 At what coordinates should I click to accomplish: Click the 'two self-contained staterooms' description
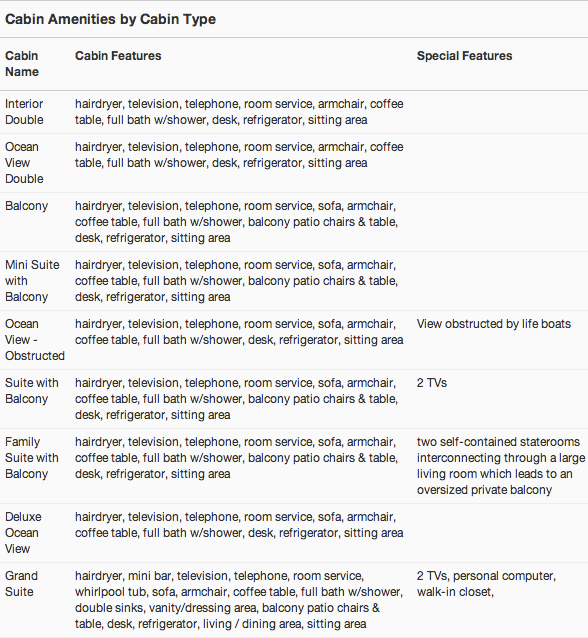pos(501,466)
